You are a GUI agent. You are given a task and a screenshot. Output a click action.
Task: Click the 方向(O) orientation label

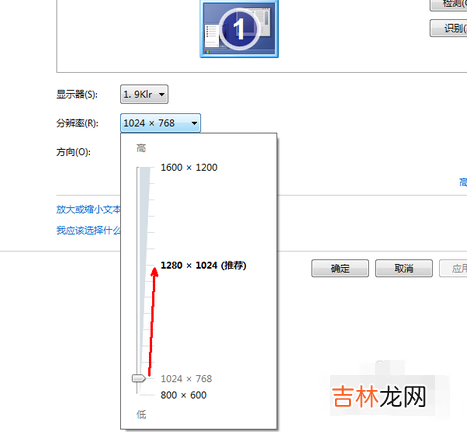(73, 152)
